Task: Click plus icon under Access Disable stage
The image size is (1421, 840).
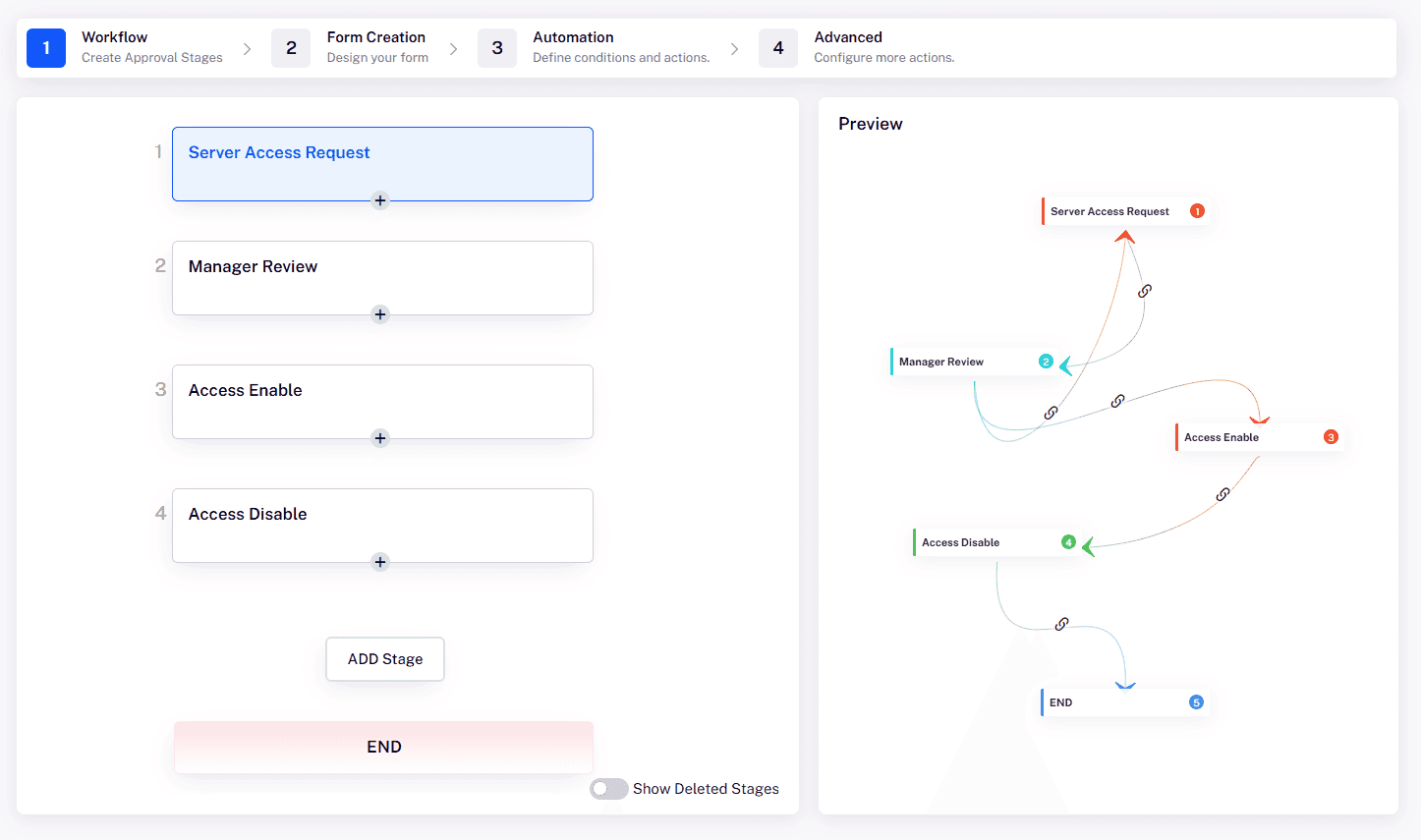Action: (380, 562)
